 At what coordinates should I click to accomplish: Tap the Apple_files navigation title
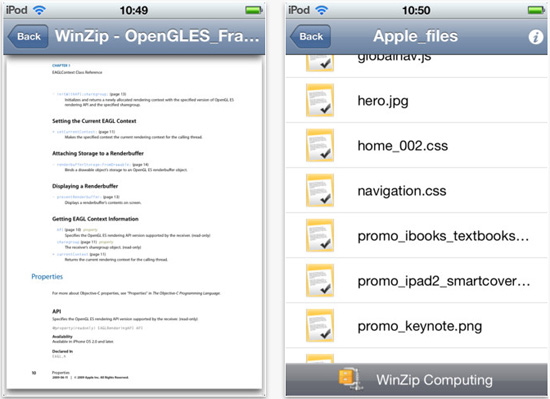[x=415, y=36]
